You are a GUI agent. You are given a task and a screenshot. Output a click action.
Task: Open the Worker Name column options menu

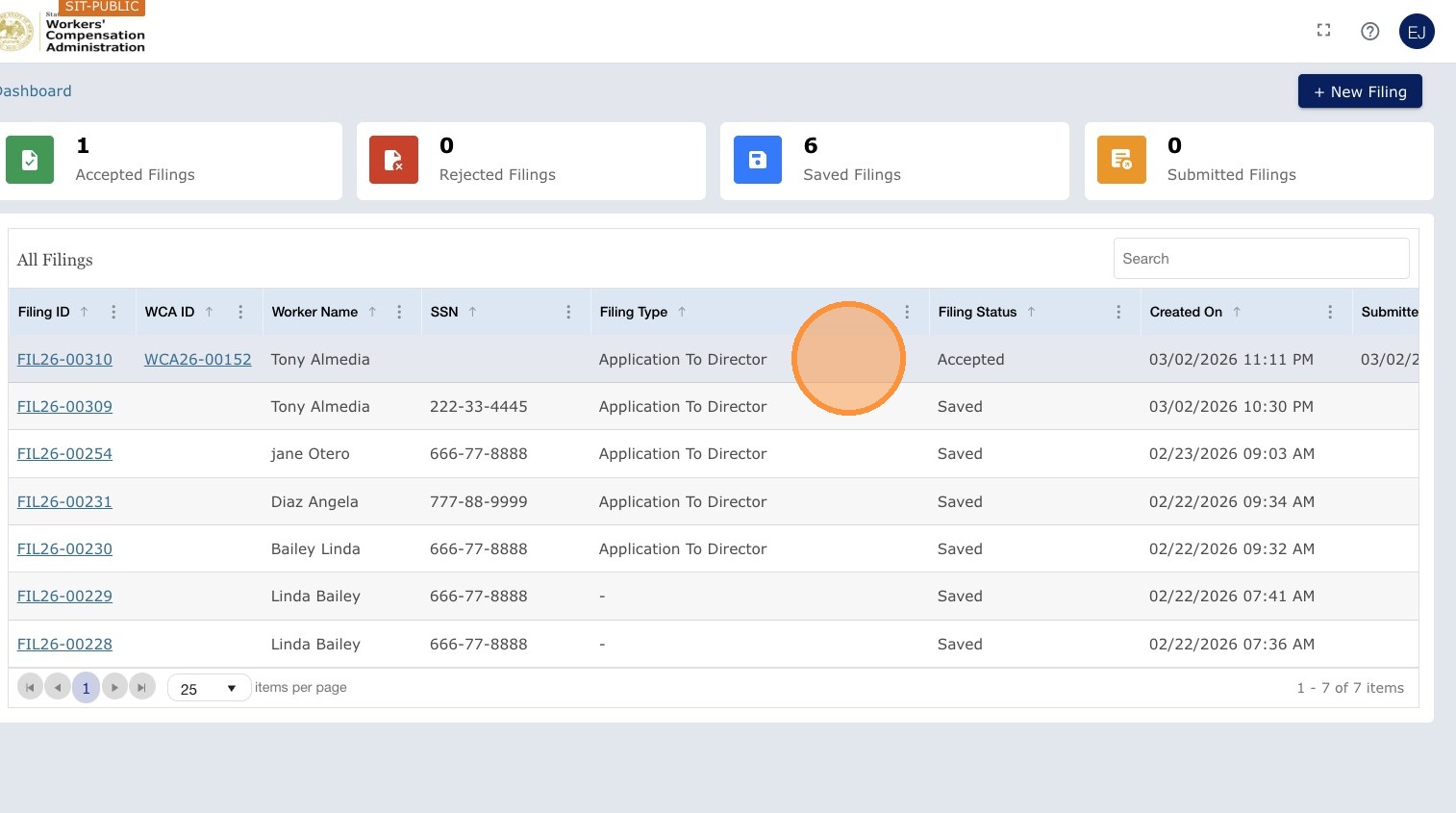pyautogui.click(x=399, y=312)
